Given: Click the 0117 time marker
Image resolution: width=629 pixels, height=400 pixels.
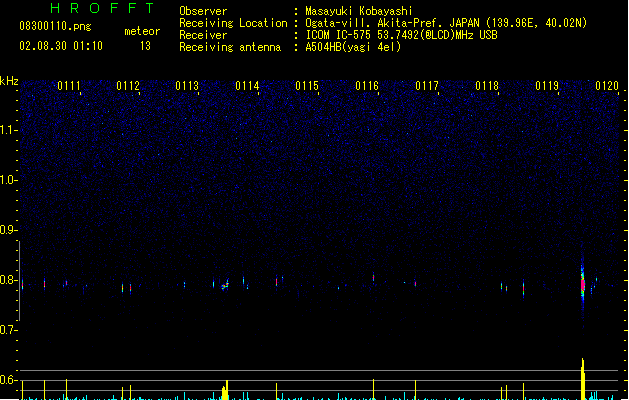Looking at the screenshot, I should [x=427, y=86].
